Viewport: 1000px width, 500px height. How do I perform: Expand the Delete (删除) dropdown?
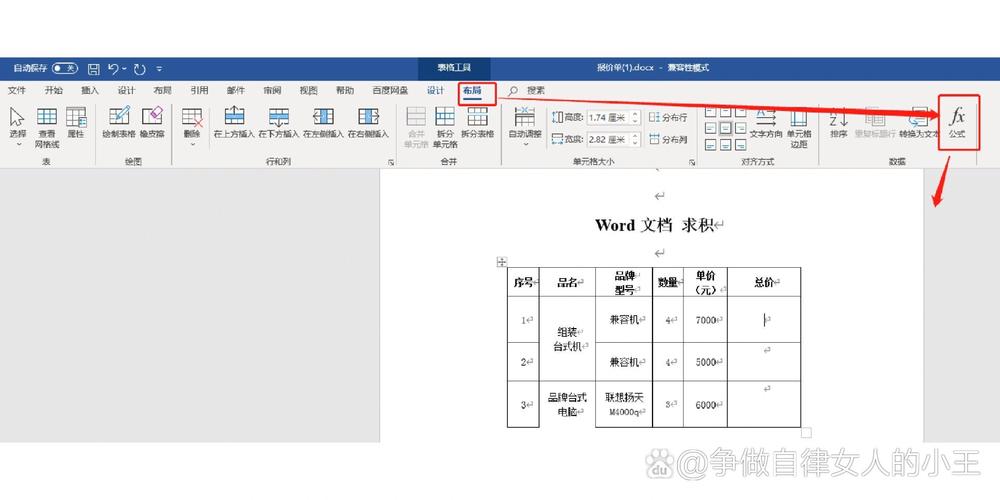click(x=192, y=145)
